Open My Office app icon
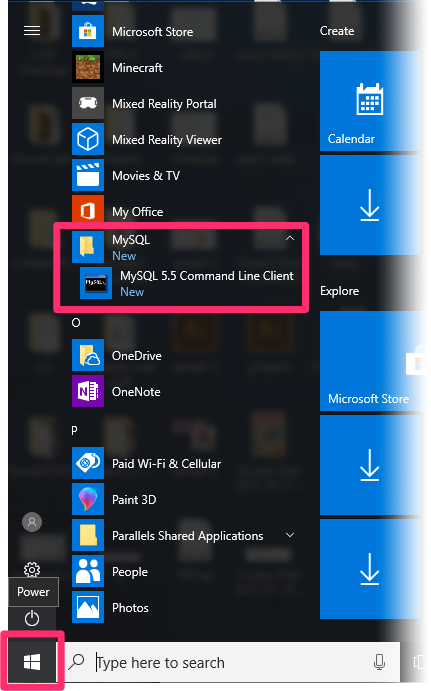Viewport: 431px width, 691px height. point(88,211)
